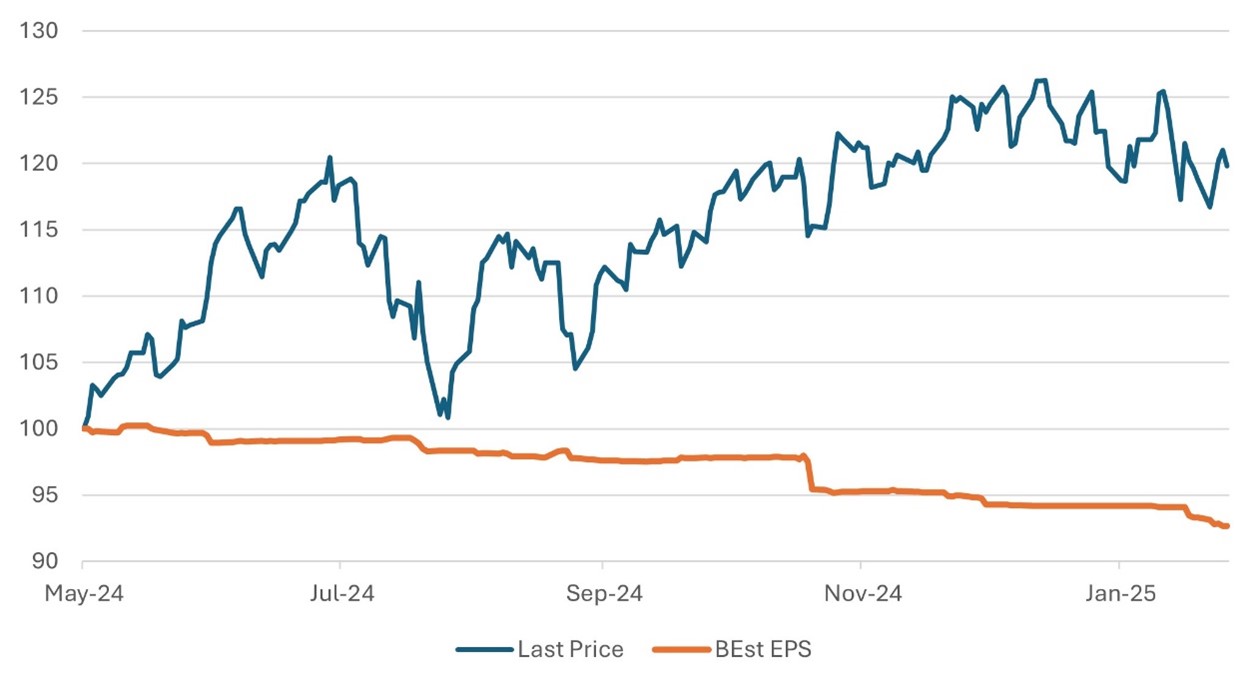Click the 120 y-axis value
This screenshot has width=1260, height=690.
coord(40,164)
